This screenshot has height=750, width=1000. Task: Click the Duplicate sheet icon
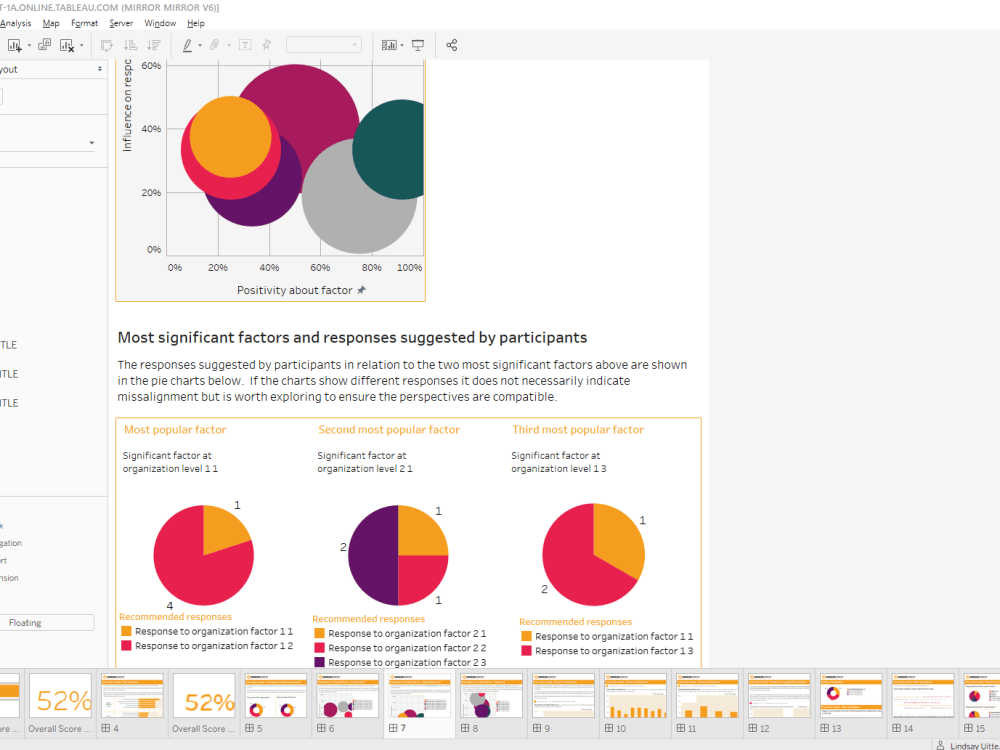(x=45, y=45)
